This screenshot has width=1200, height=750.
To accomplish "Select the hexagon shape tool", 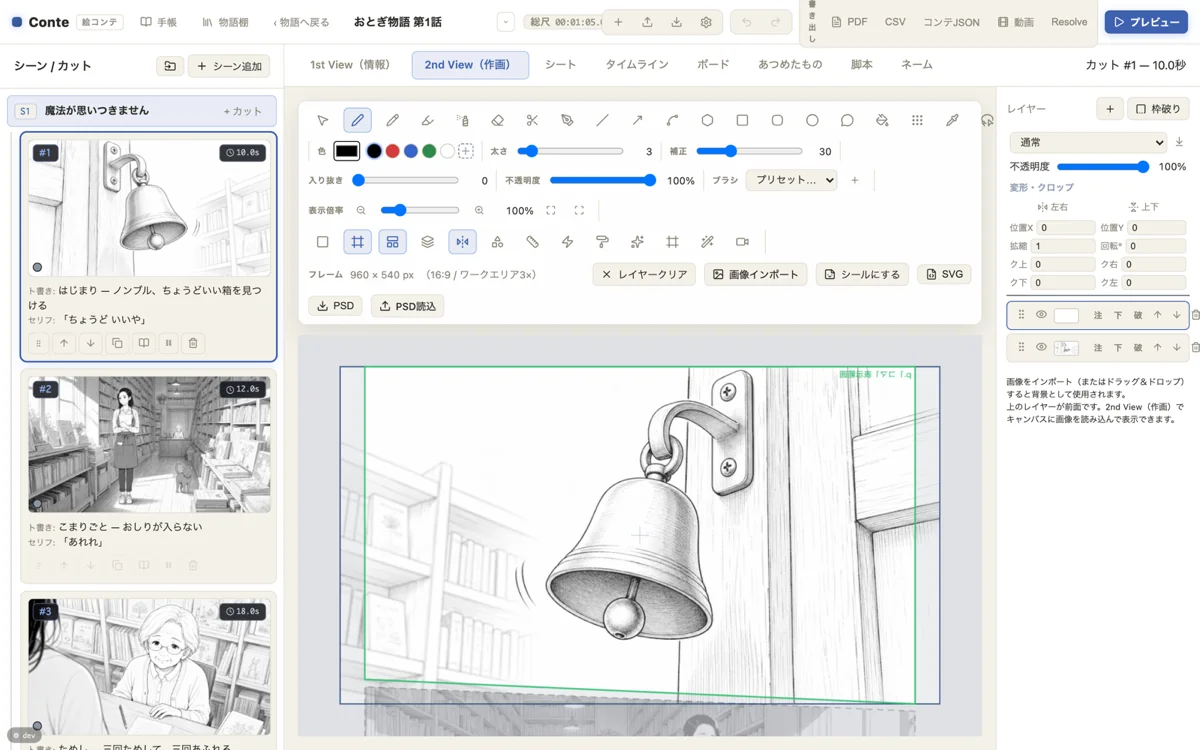I will click(707, 120).
